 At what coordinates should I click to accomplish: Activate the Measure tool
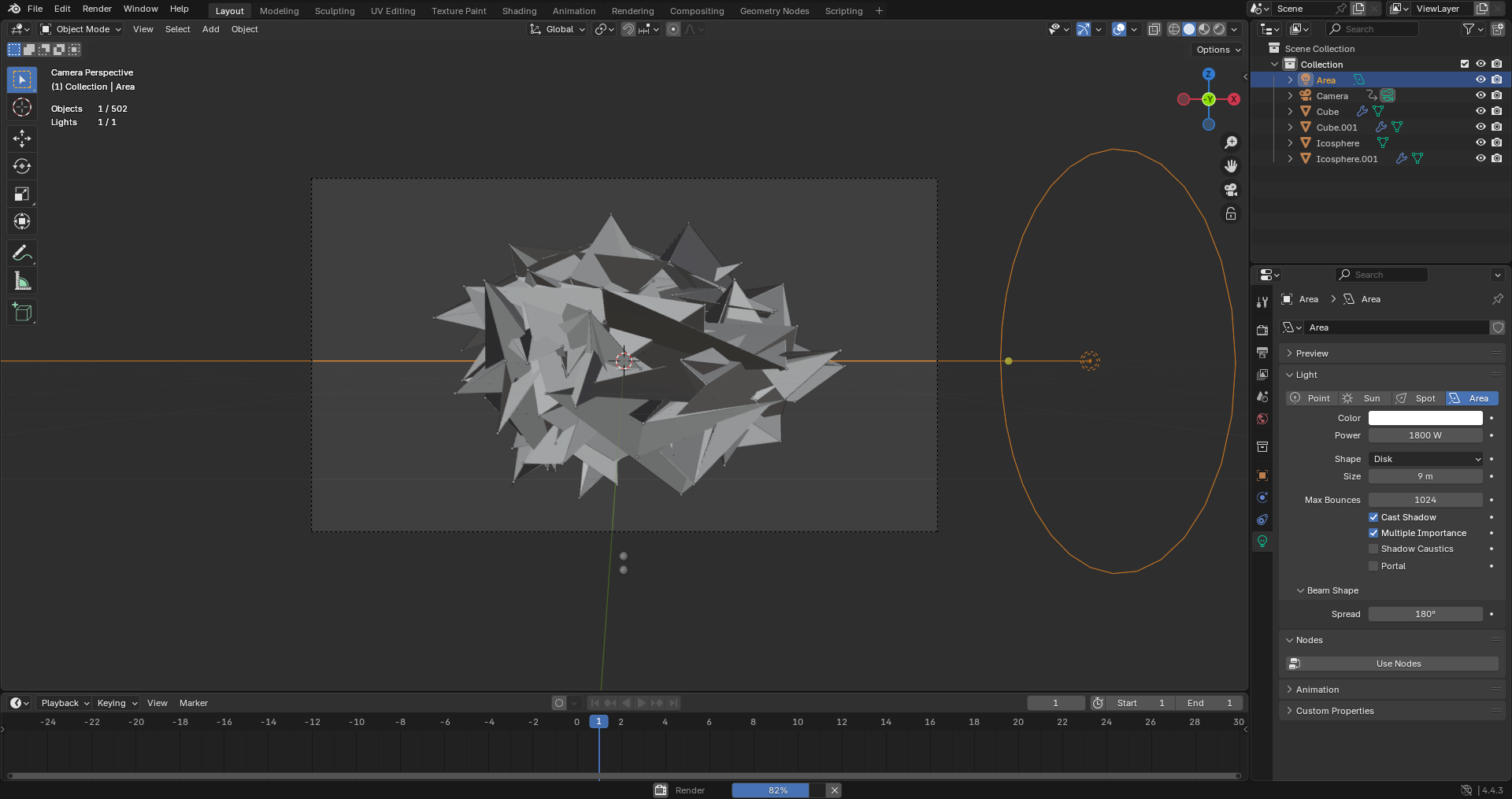click(x=22, y=281)
